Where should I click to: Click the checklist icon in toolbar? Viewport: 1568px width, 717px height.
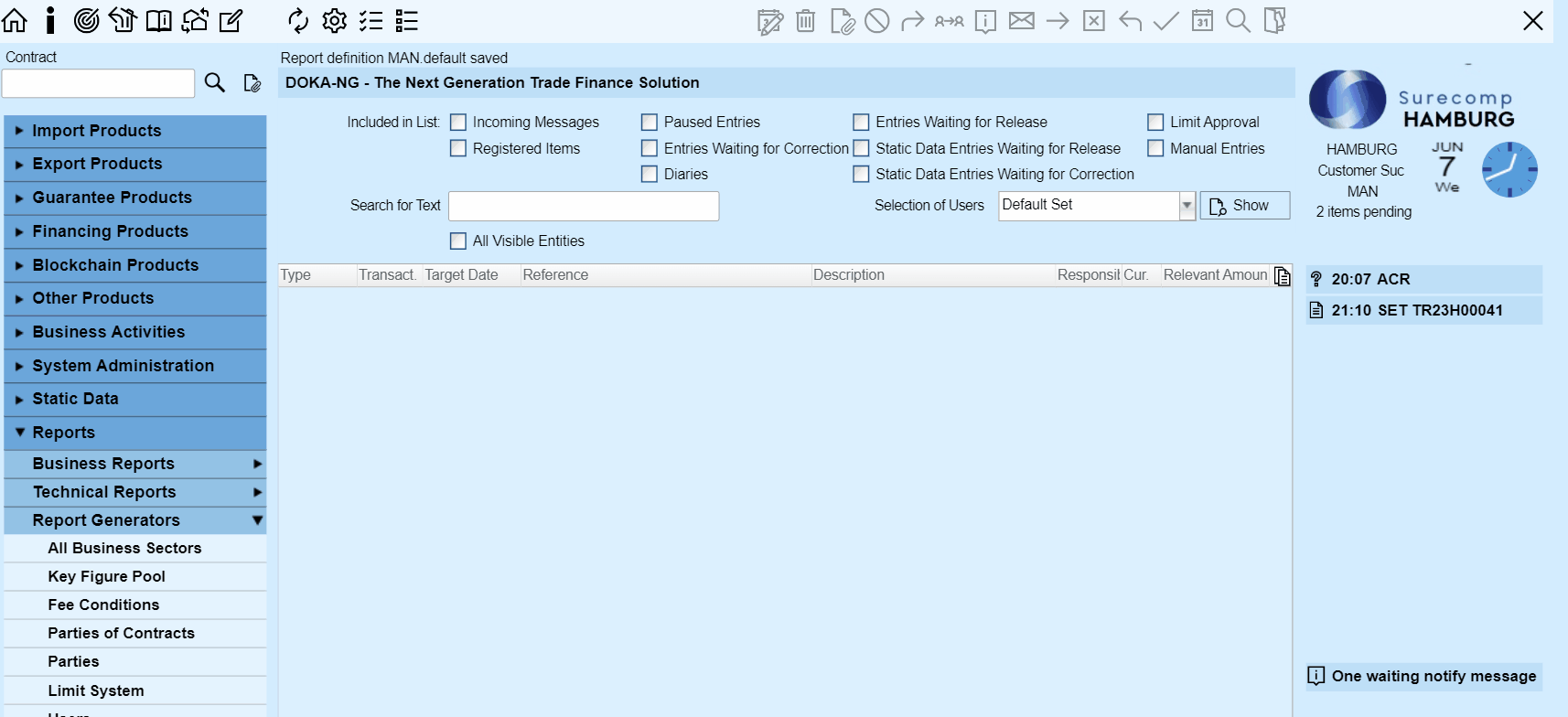[371, 20]
